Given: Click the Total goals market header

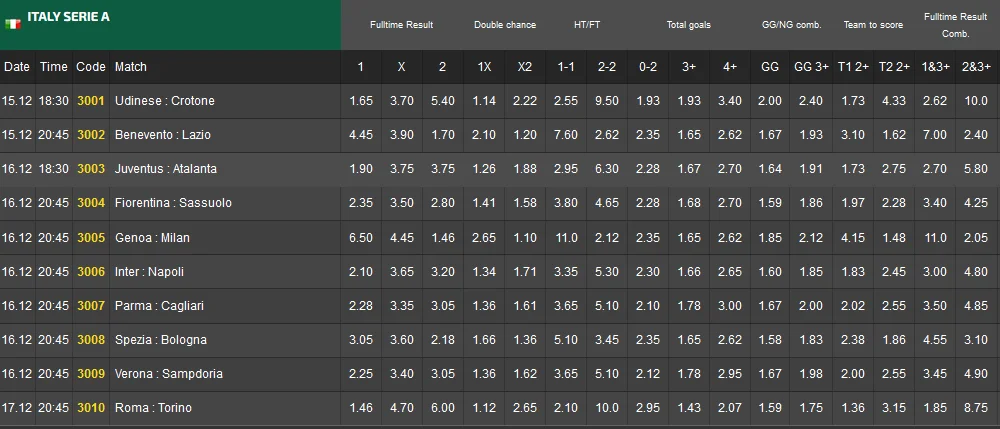Looking at the screenshot, I should click(x=689, y=25).
